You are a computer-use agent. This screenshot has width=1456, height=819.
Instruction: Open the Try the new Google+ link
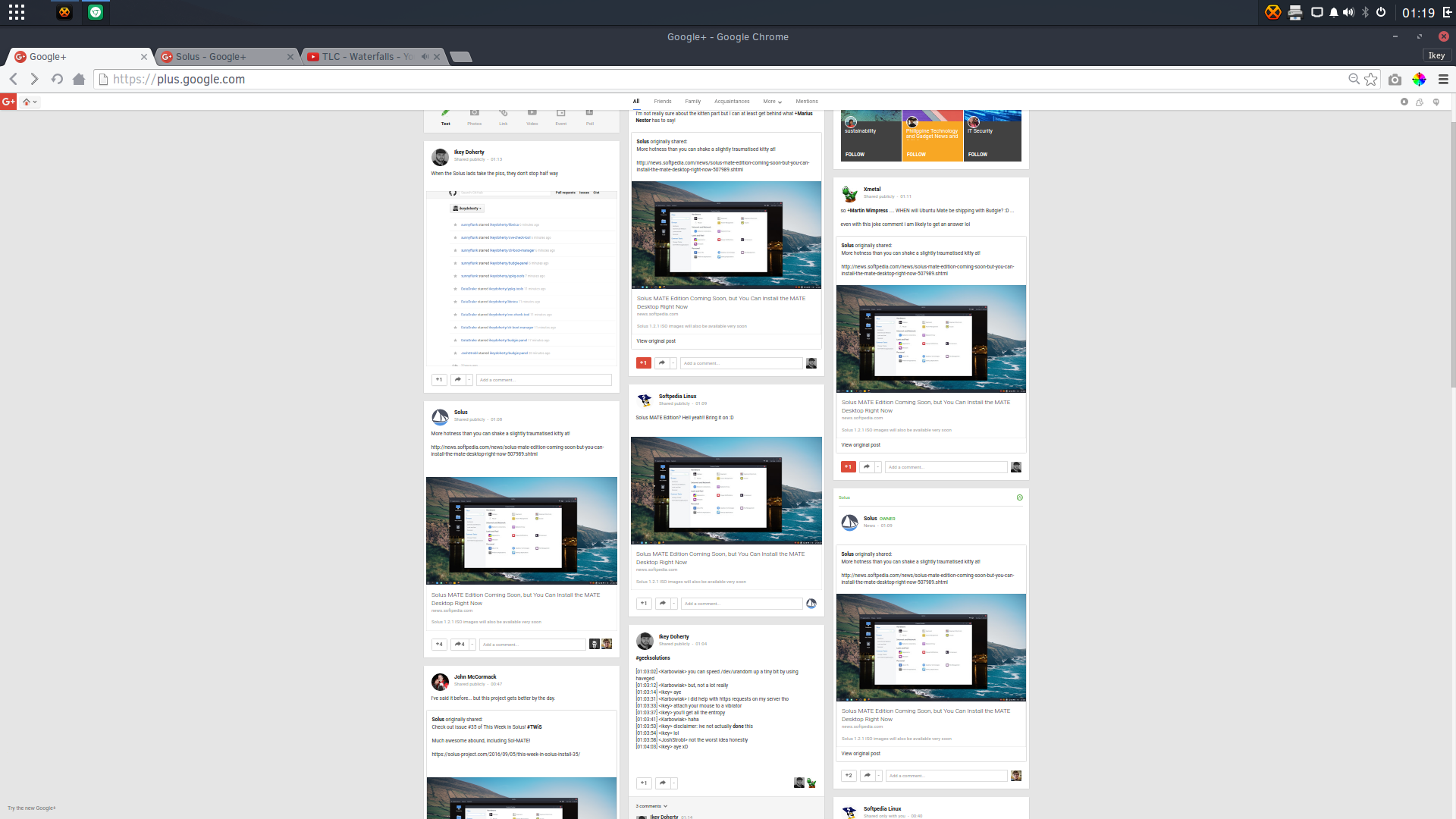pos(32,808)
